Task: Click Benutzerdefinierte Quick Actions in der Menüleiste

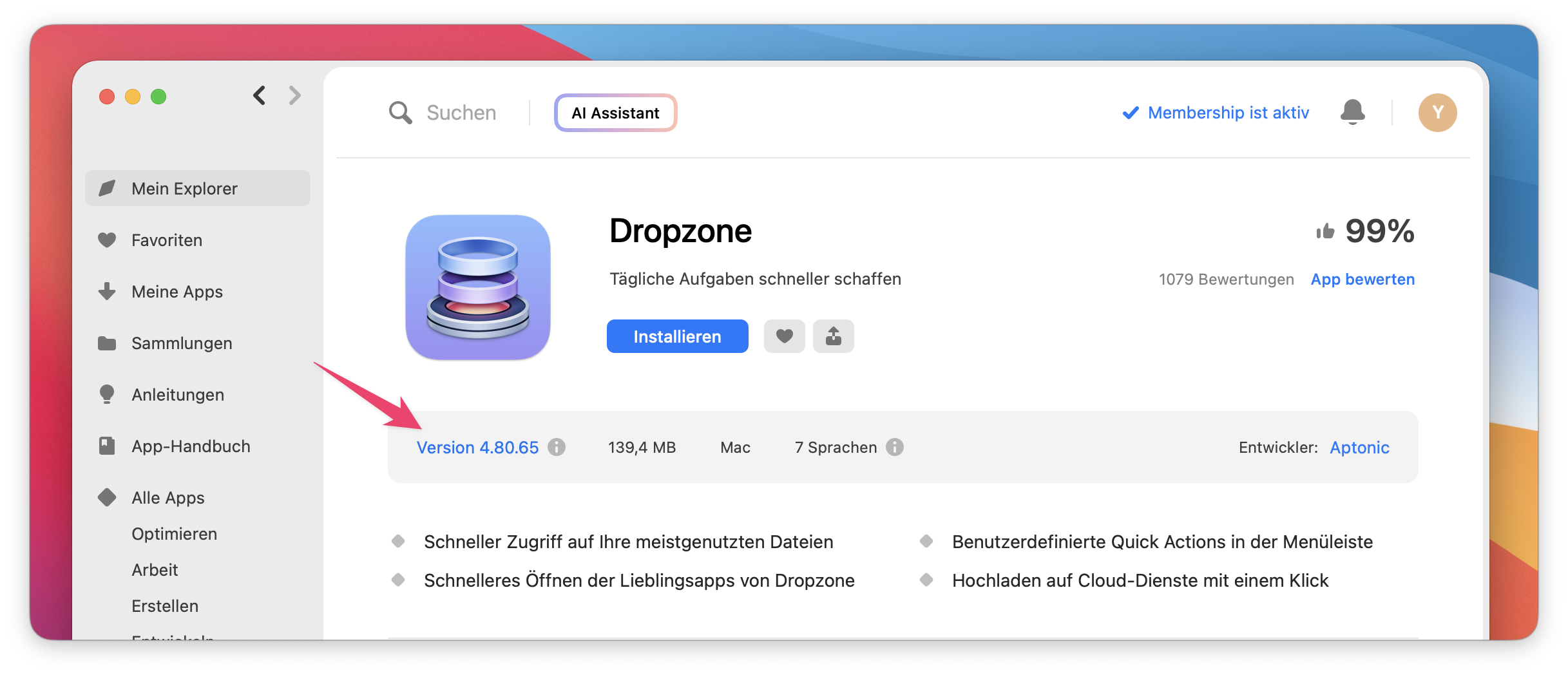Action: (x=1162, y=542)
